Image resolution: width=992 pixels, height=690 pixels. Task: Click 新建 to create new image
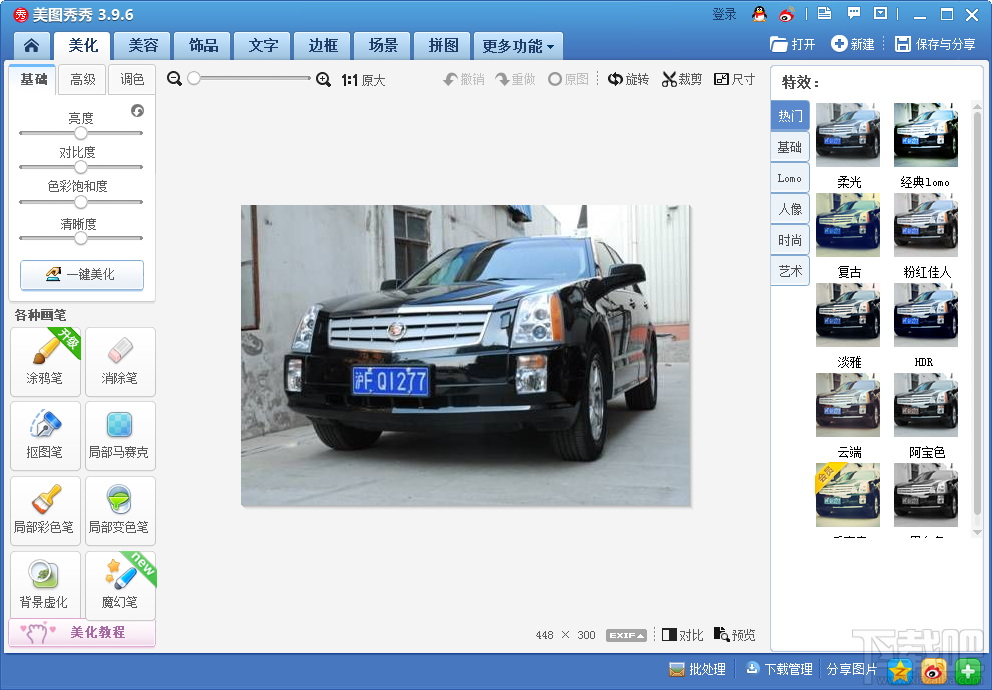pyautogui.click(x=852, y=44)
